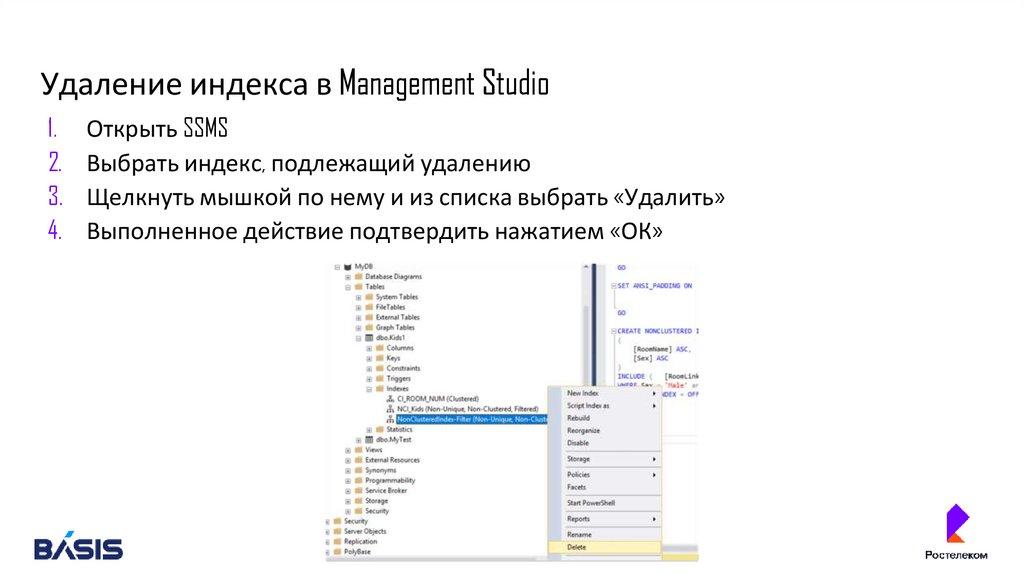Screen dimensions: 1024x574
Task: Expand the Columns folder node
Action: click(369, 348)
